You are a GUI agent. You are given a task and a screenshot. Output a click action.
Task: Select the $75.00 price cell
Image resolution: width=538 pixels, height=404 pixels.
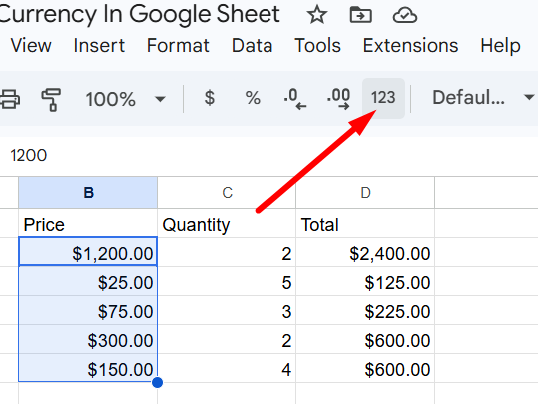pyautogui.click(x=88, y=310)
